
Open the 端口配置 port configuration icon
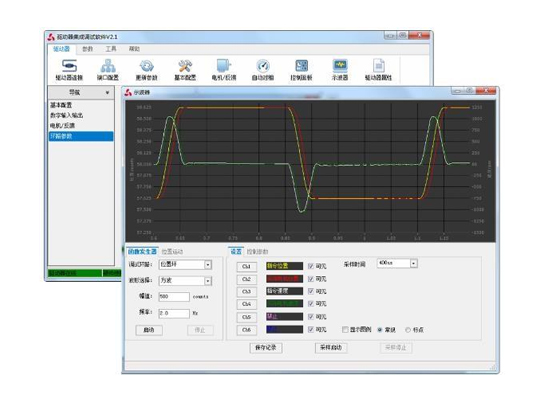(108, 66)
